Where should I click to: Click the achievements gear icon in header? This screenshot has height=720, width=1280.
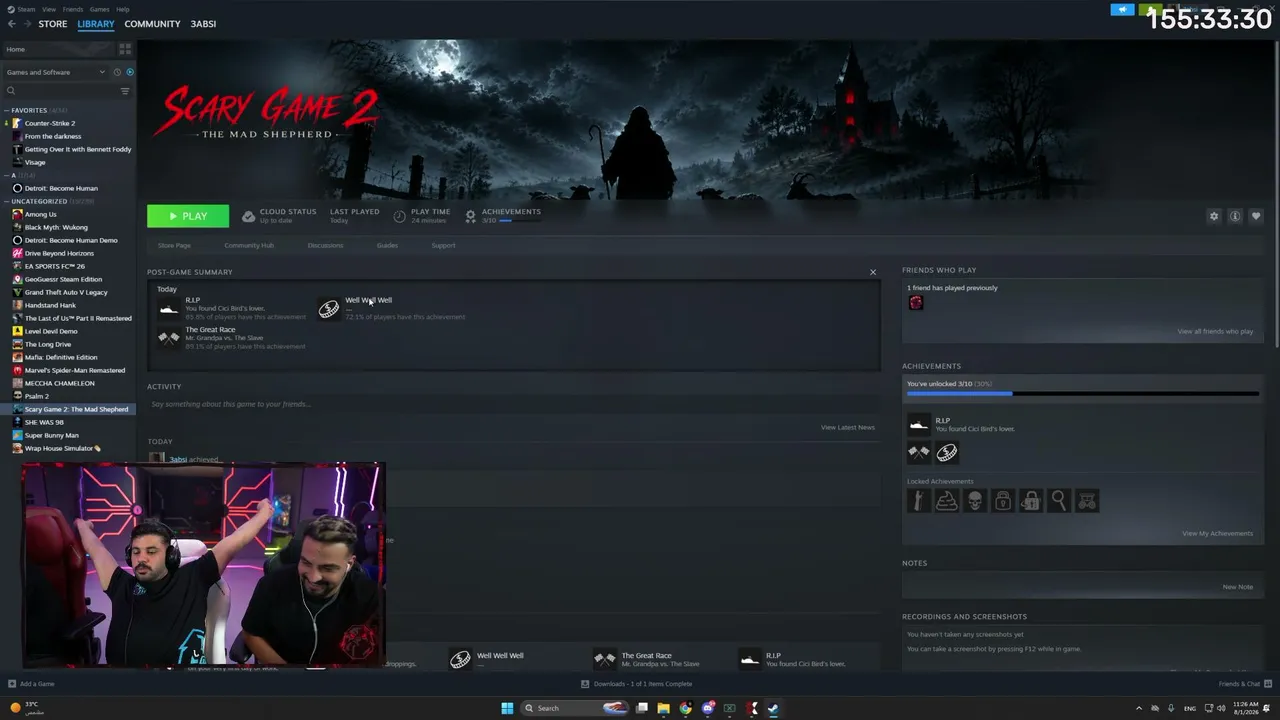pos(470,216)
